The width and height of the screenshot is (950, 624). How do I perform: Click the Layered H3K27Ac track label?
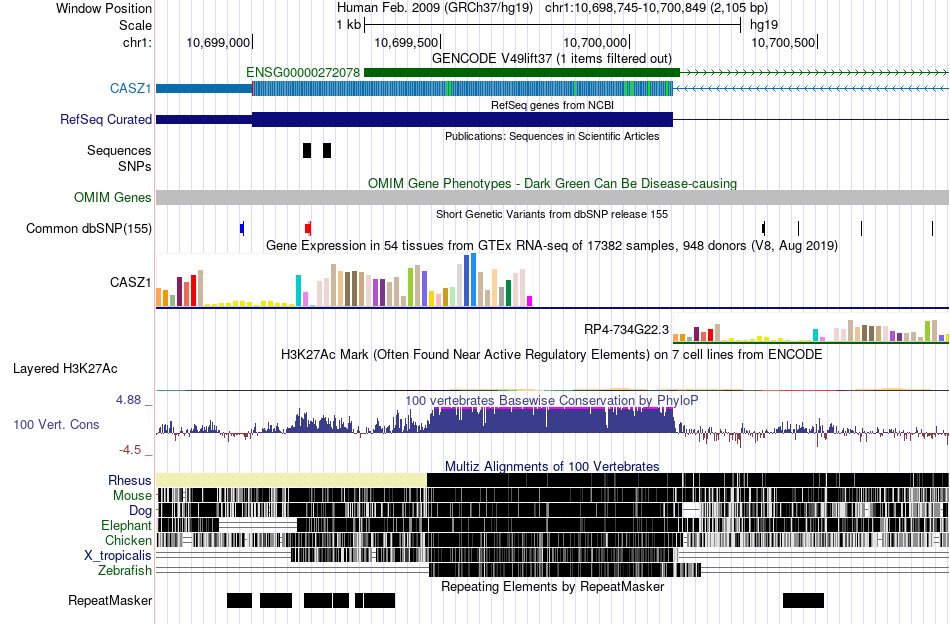coord(65,368)
